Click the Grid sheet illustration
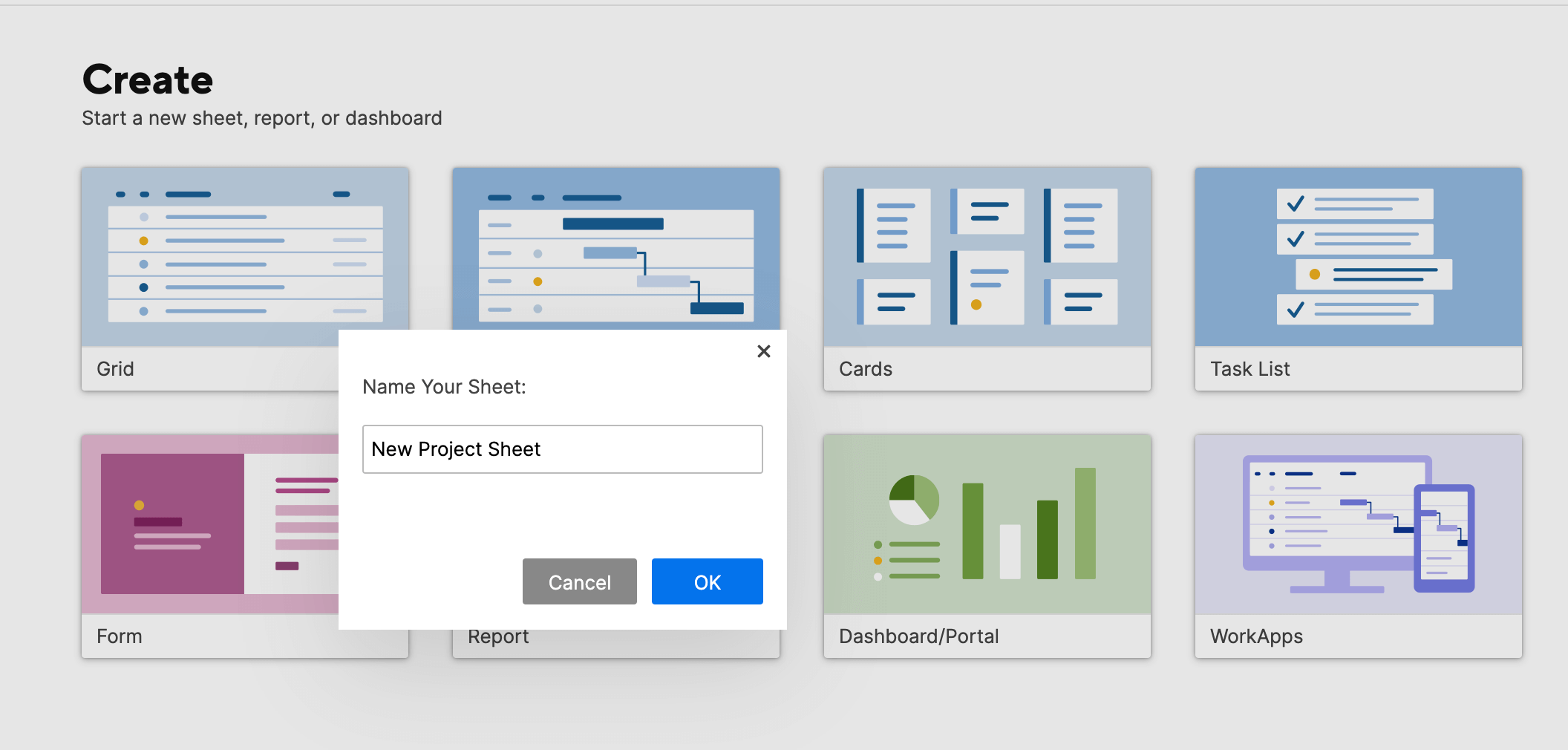This screenshot has width=1568, height=750. (x=245, y=256)
